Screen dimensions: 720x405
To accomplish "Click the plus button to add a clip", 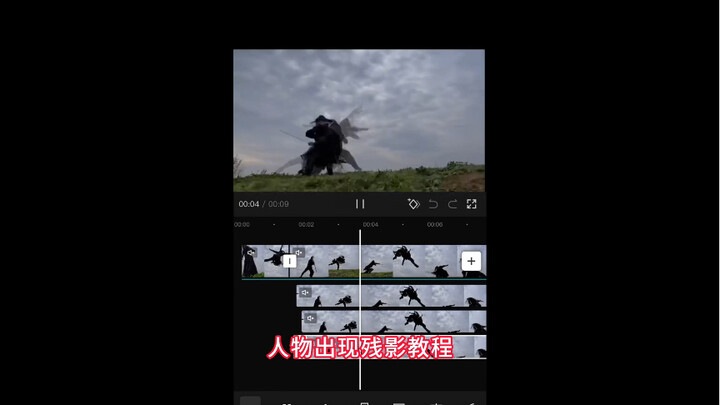I will (x=471, y=261).
